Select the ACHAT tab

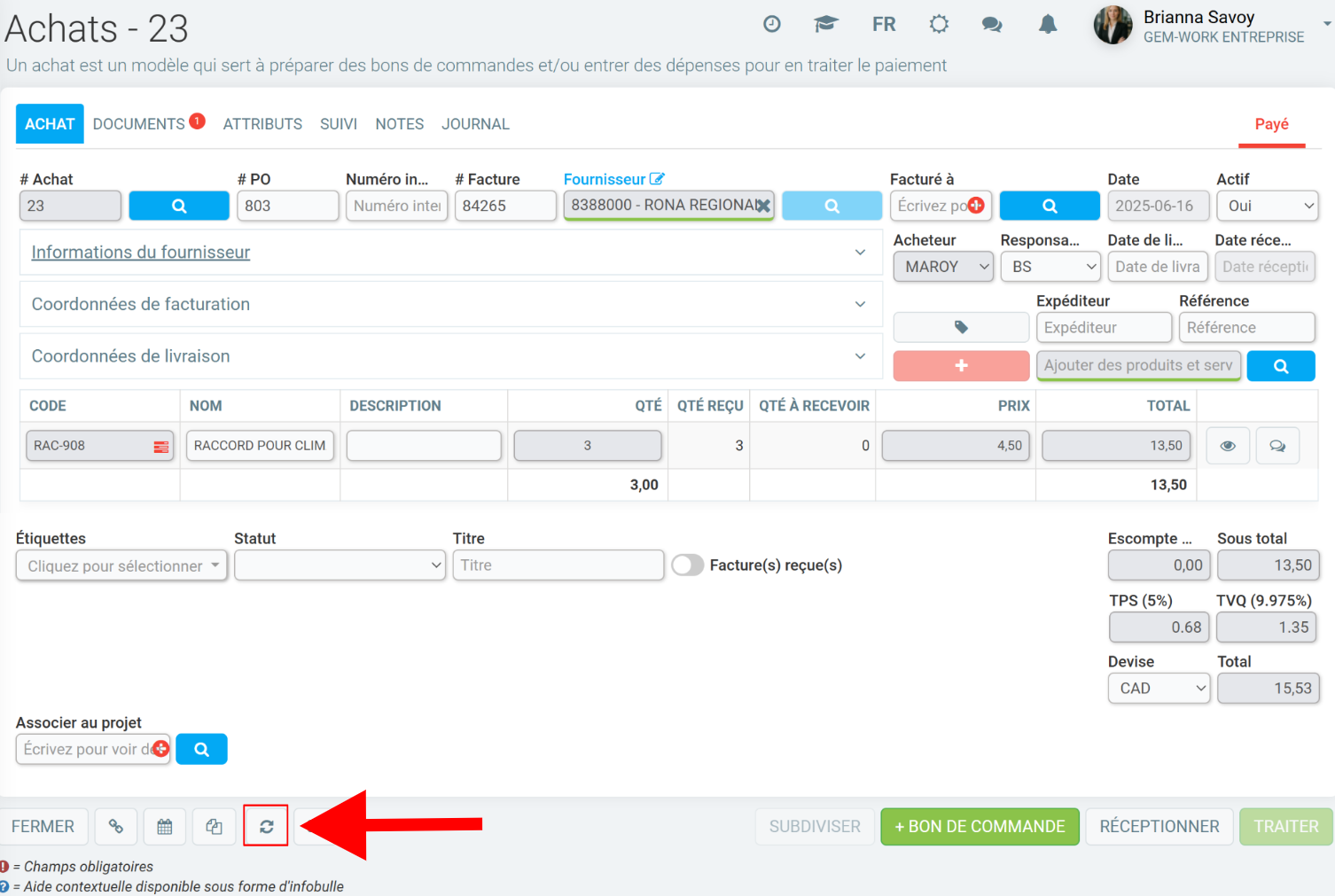point(50,124)
